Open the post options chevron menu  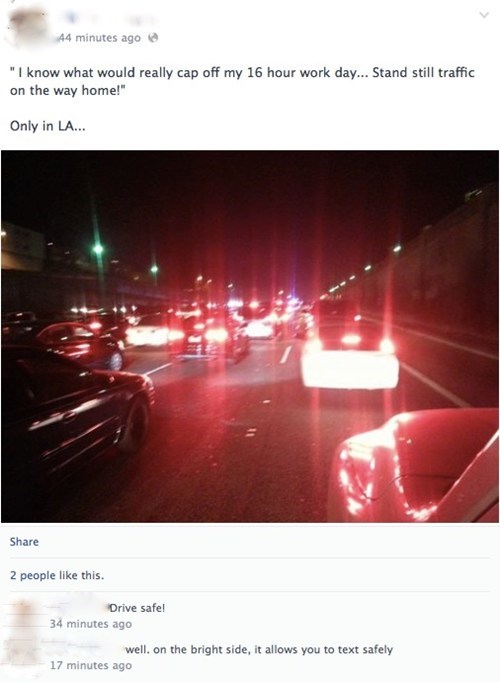483,15
